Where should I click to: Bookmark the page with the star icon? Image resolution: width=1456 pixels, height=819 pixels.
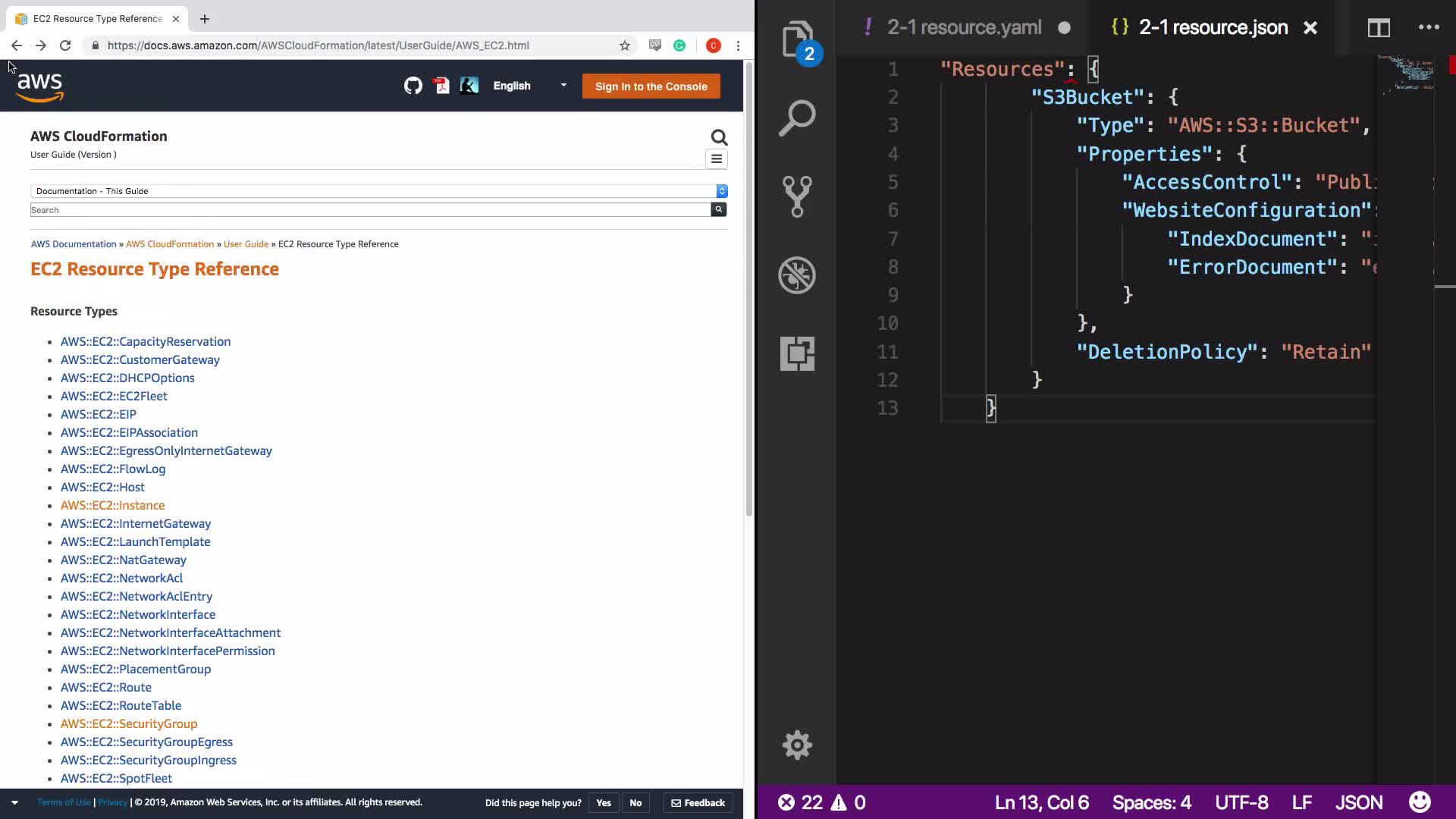tap(624, 45)
